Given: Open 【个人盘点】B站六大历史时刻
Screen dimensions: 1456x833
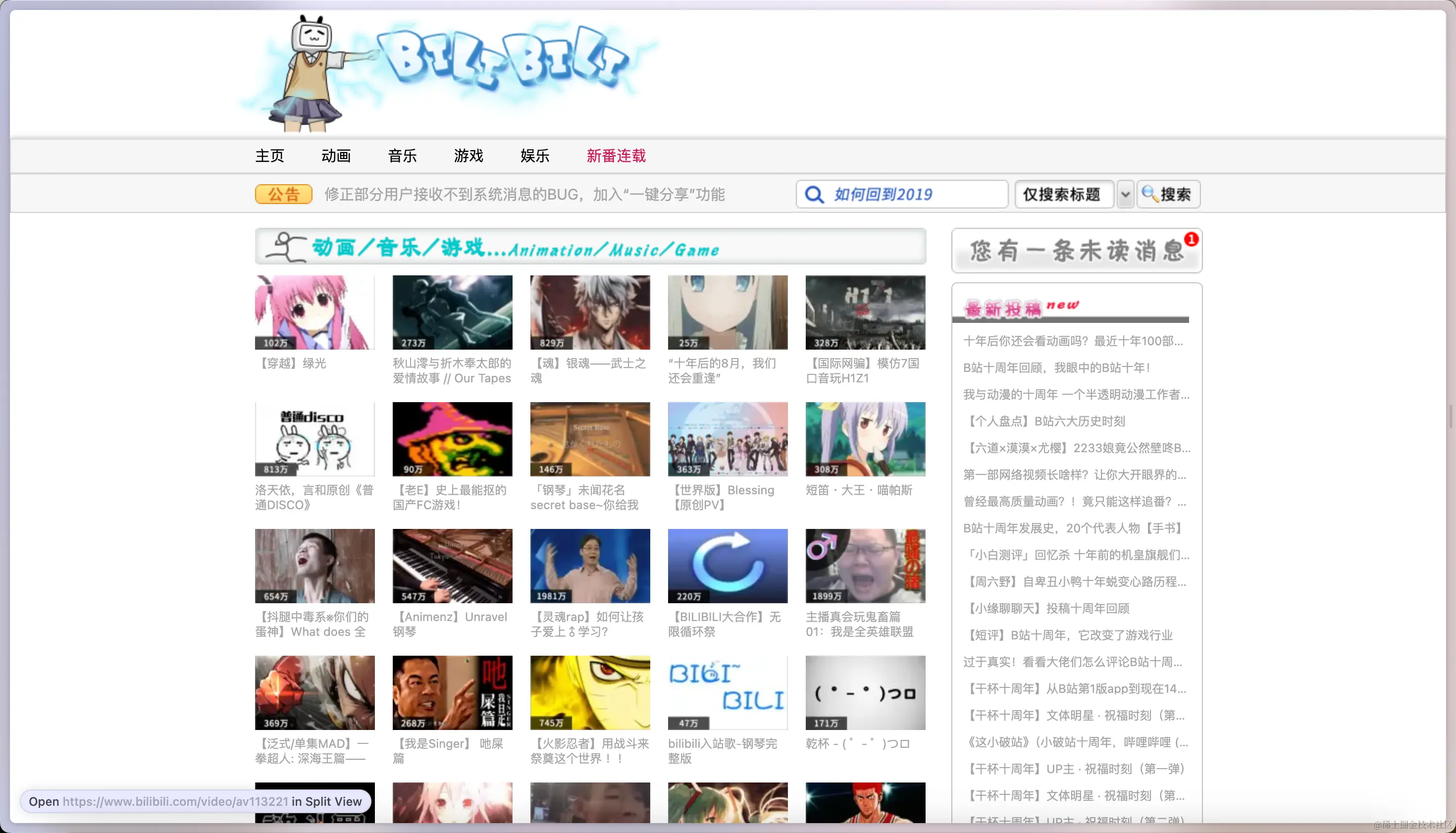Looking at the screenshot, I should [x=1044, y=421].
